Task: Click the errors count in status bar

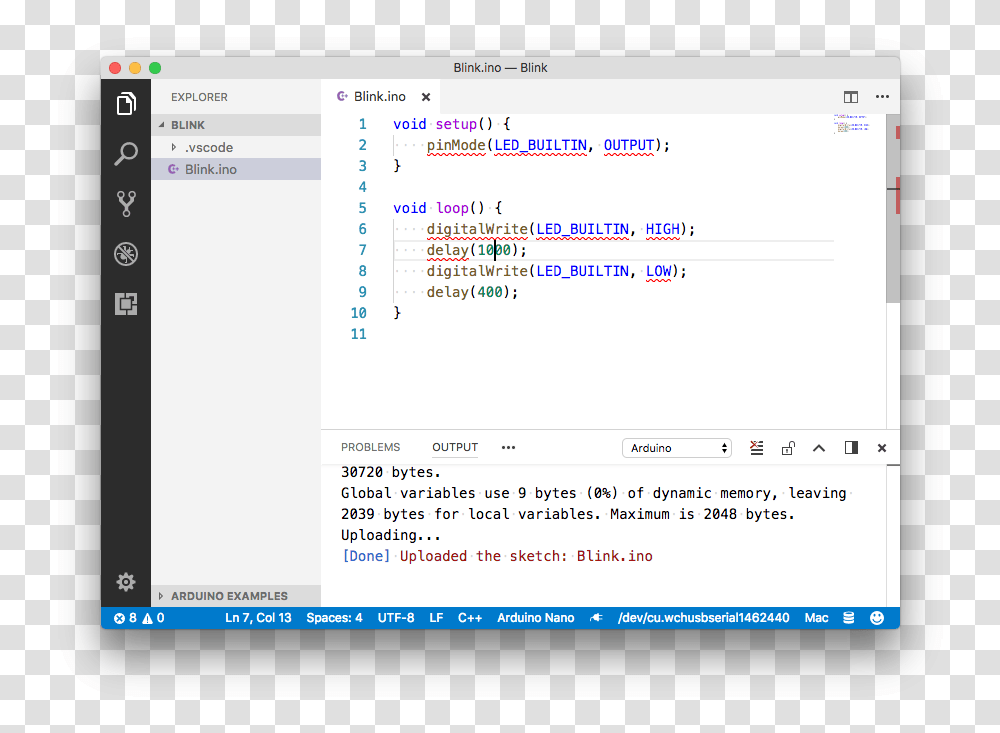Action: (x=125, y=618)
